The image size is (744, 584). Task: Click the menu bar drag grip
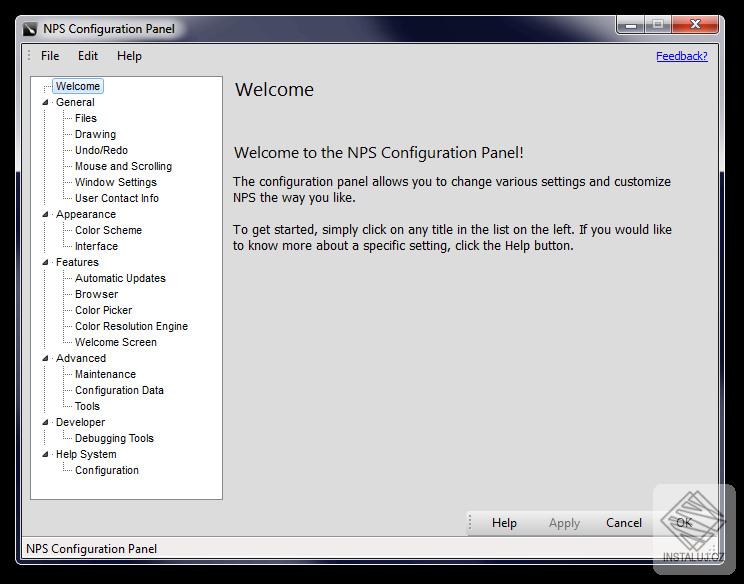[29, 56]
